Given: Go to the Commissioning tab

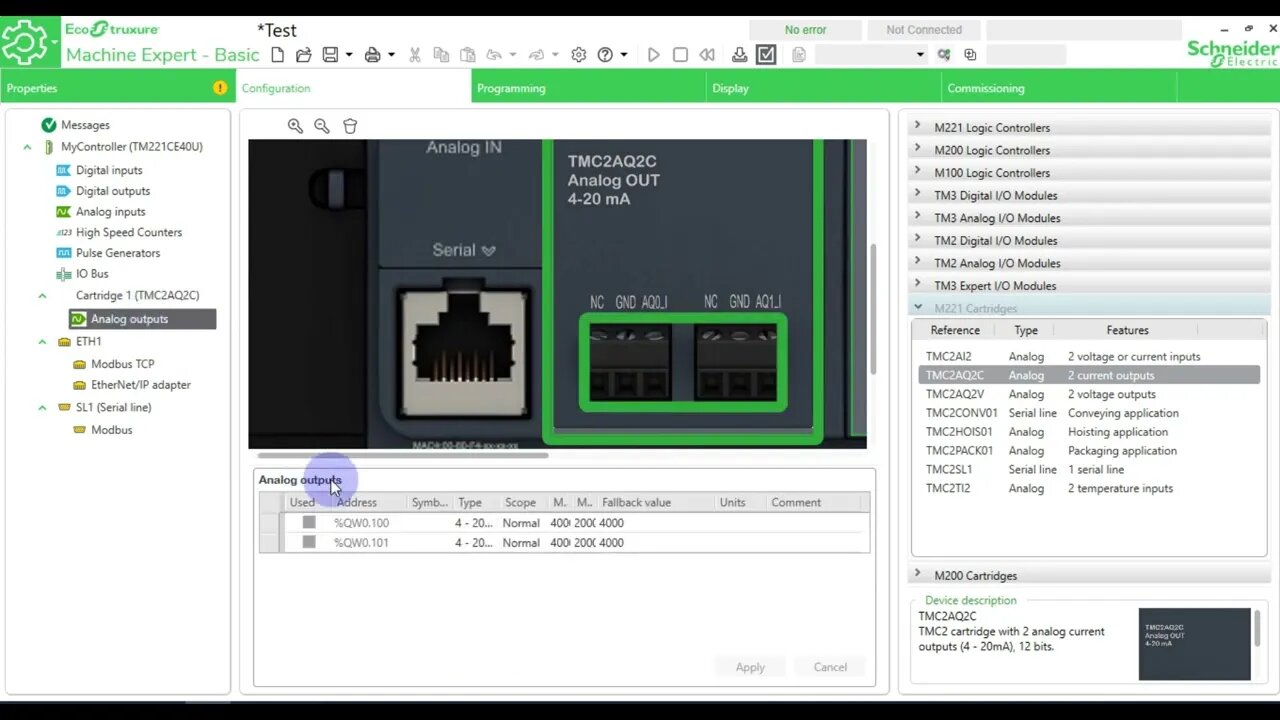Looking at the screenshot, I should pyautogui.click(x=1059, y=88).
